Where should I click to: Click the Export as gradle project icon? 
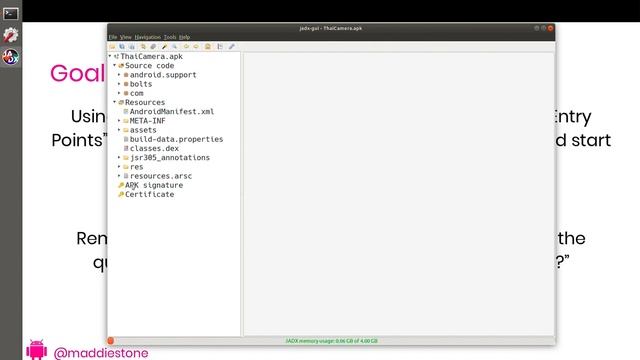click(x=131, y=47)
